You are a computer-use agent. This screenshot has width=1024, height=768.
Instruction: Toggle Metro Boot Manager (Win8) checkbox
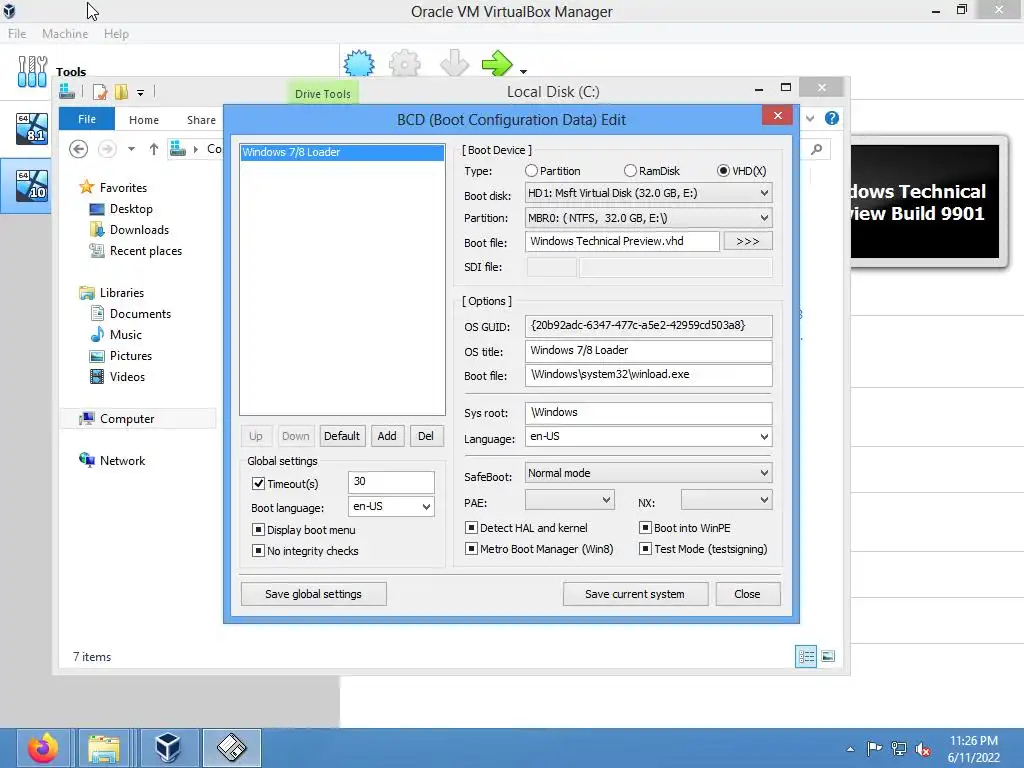[x=471, y=549]
